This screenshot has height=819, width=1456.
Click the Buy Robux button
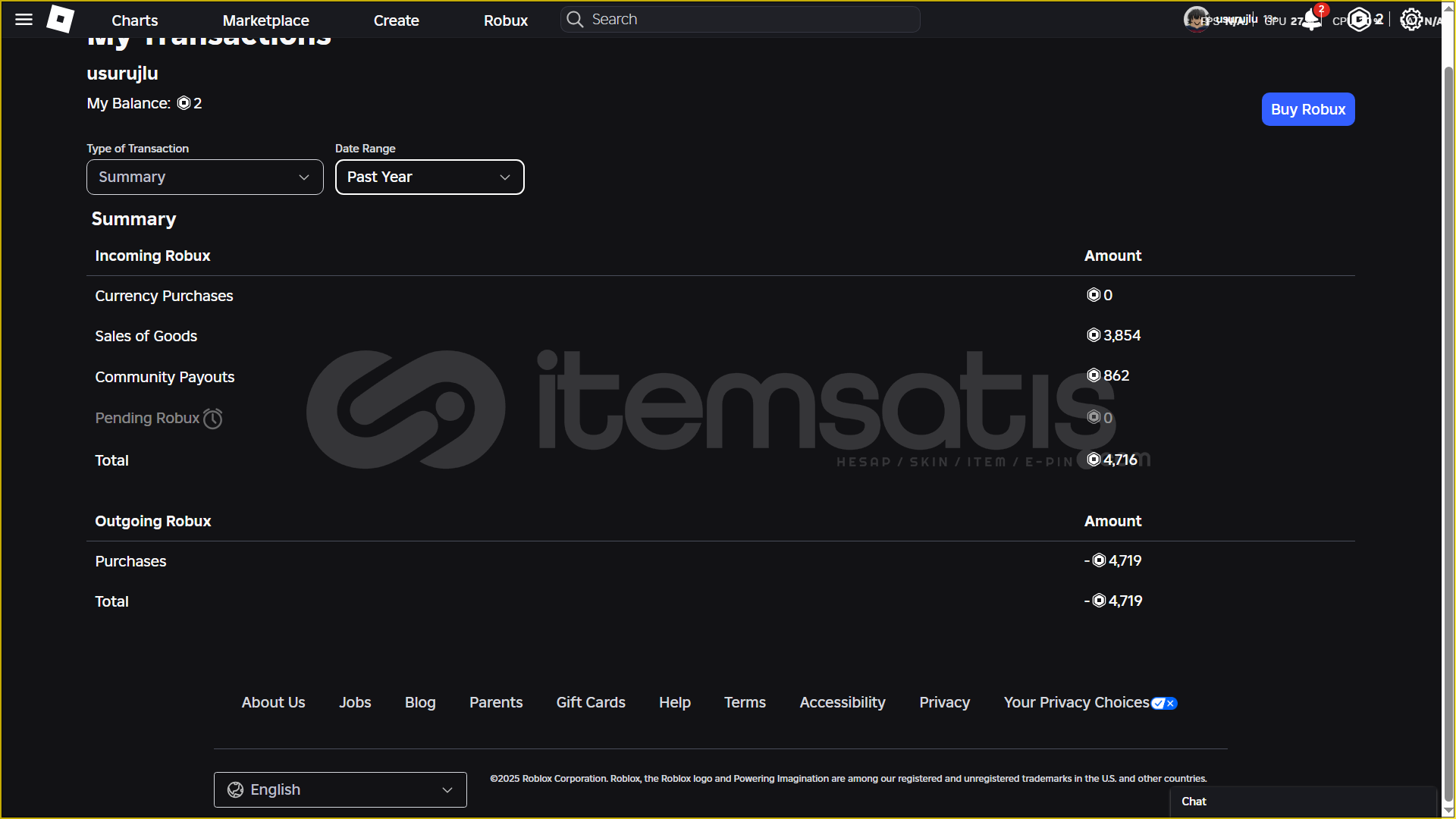(x=1308, y=109)
